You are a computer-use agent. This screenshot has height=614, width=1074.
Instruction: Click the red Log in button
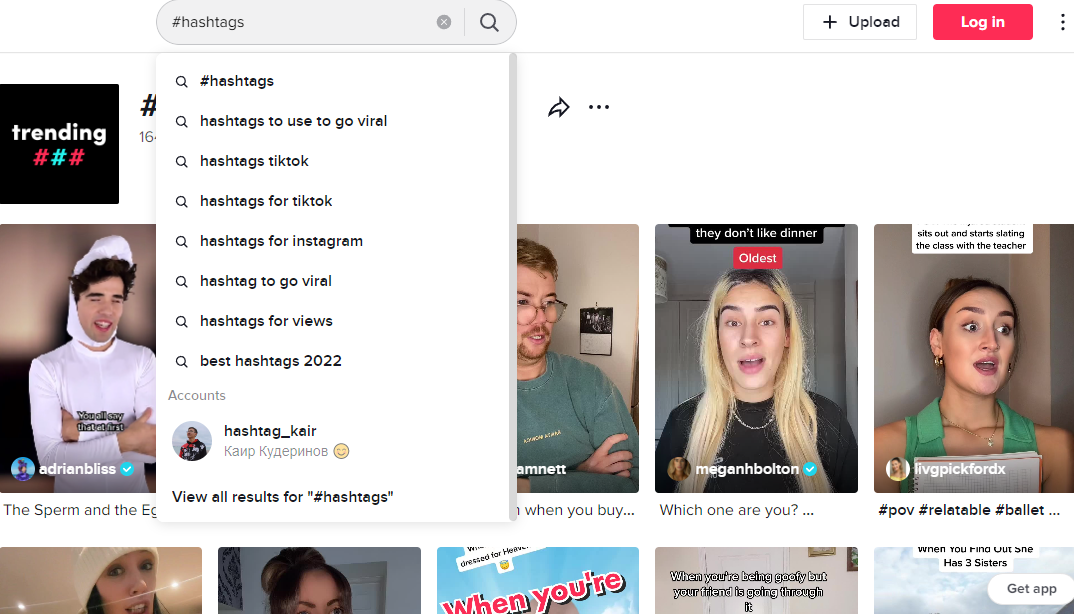point(982,22)
